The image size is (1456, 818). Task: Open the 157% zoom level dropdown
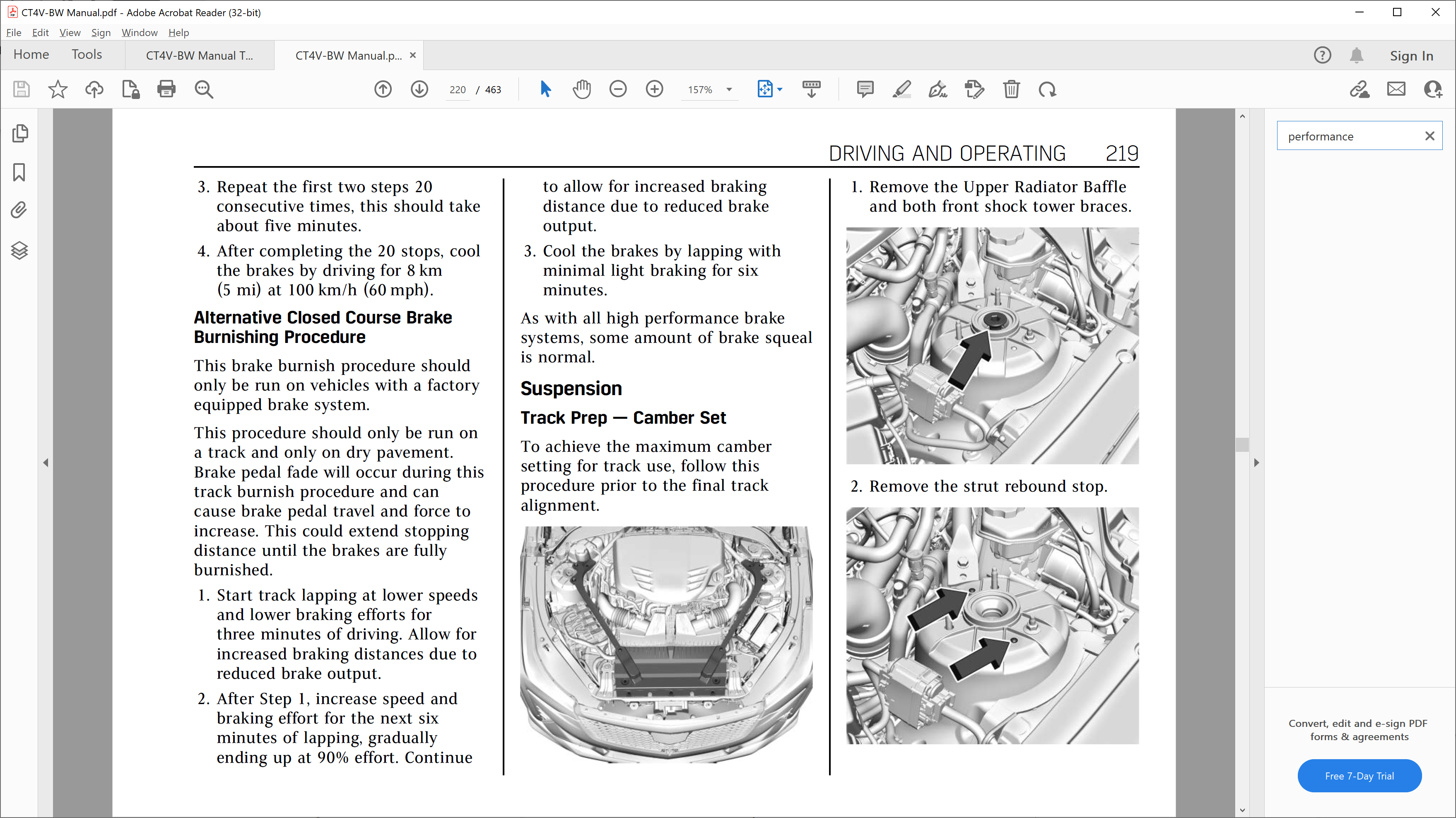tap(729, 89)
